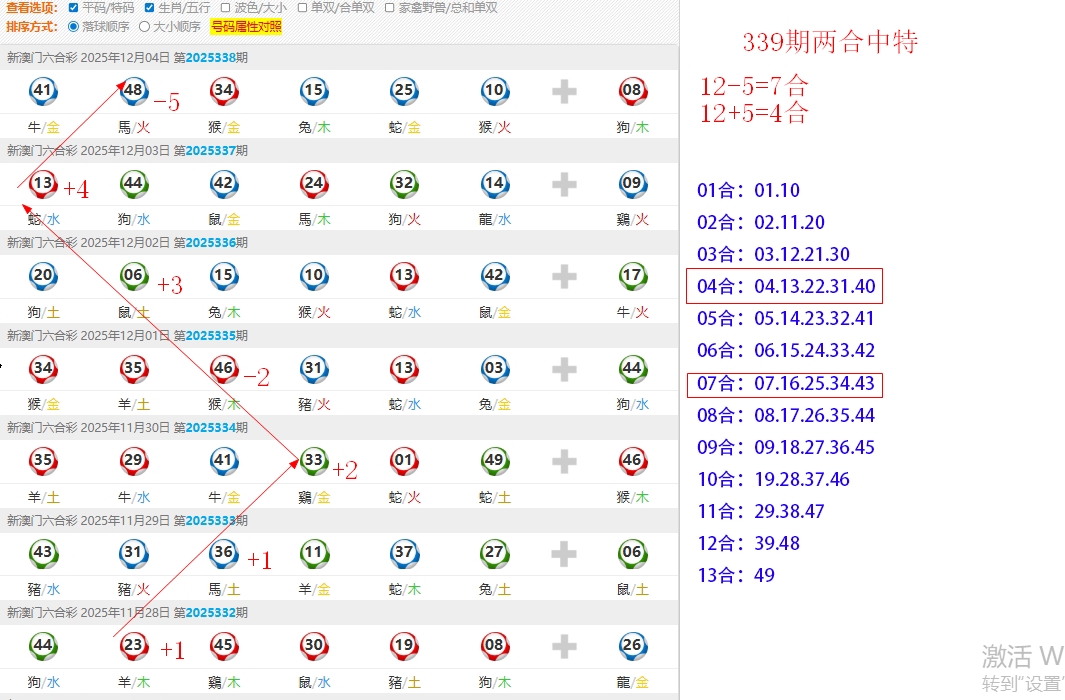Enable the 波色/大小 checkbox
This screenshot has width=1065, height=700.
225,8
